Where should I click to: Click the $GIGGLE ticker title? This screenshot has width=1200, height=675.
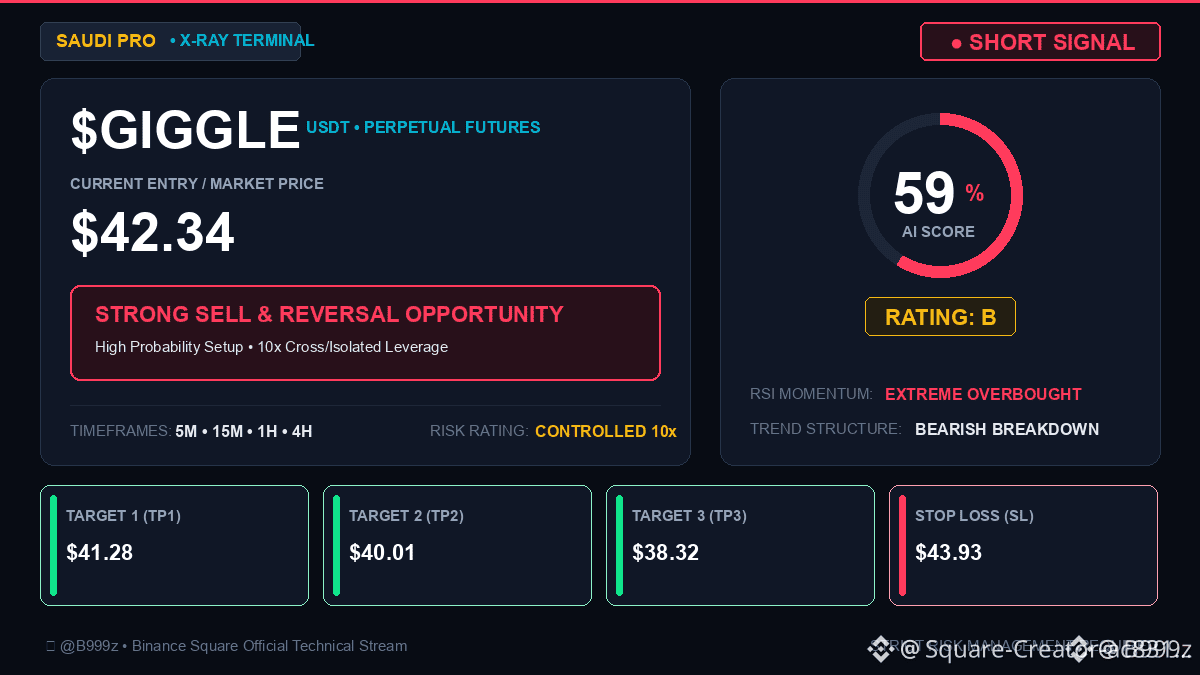(185, 131)
